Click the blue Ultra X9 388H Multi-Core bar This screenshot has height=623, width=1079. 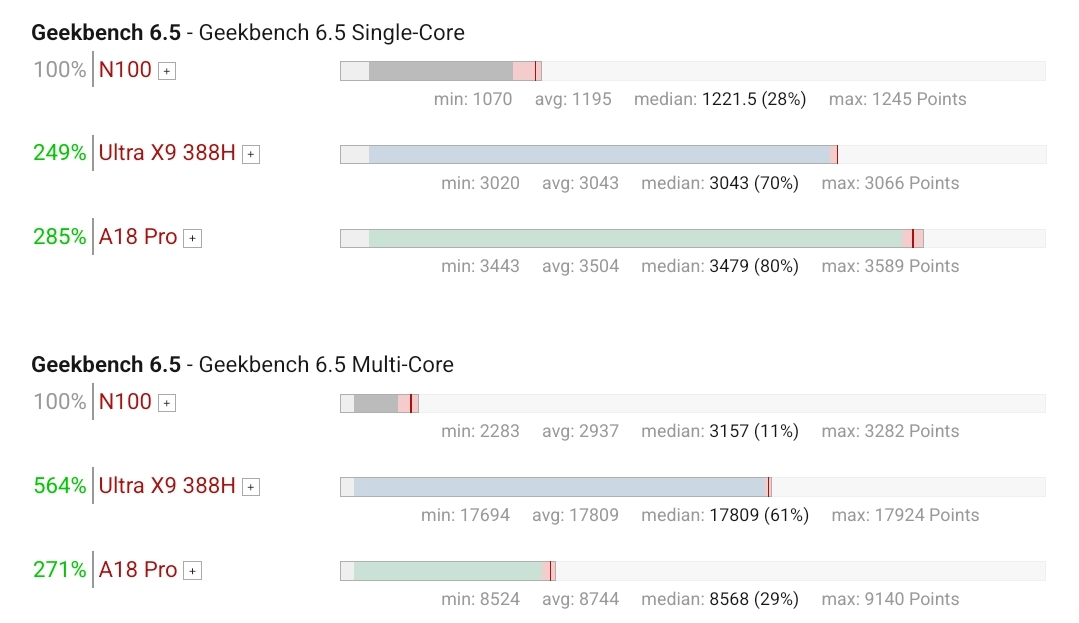point(560,487)
